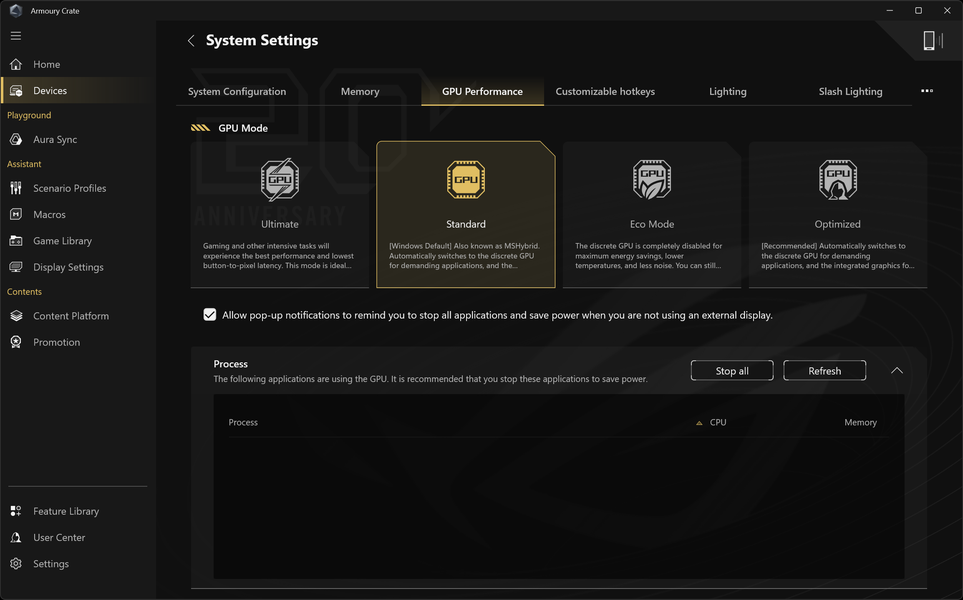Click the Standard GPU chip icon

(466, 180)
